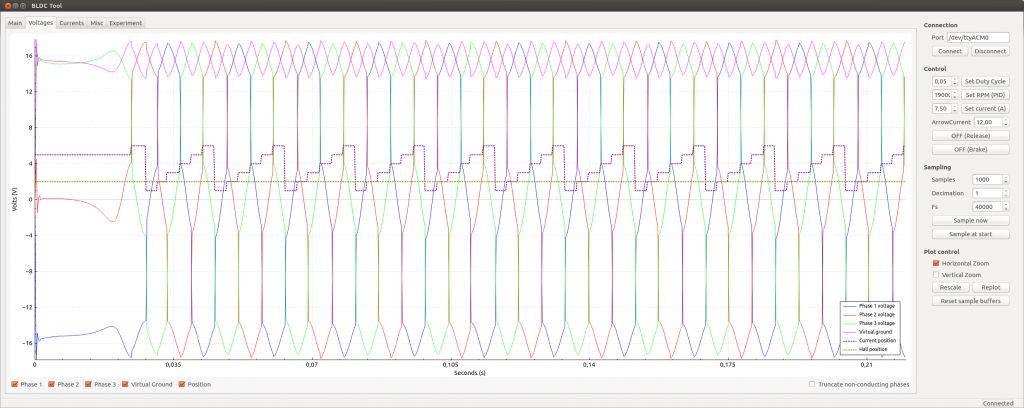1024x408 pixels.
Task: Click the Fs 40000 field
Action: pyautogui.click(x=987, y=207)
